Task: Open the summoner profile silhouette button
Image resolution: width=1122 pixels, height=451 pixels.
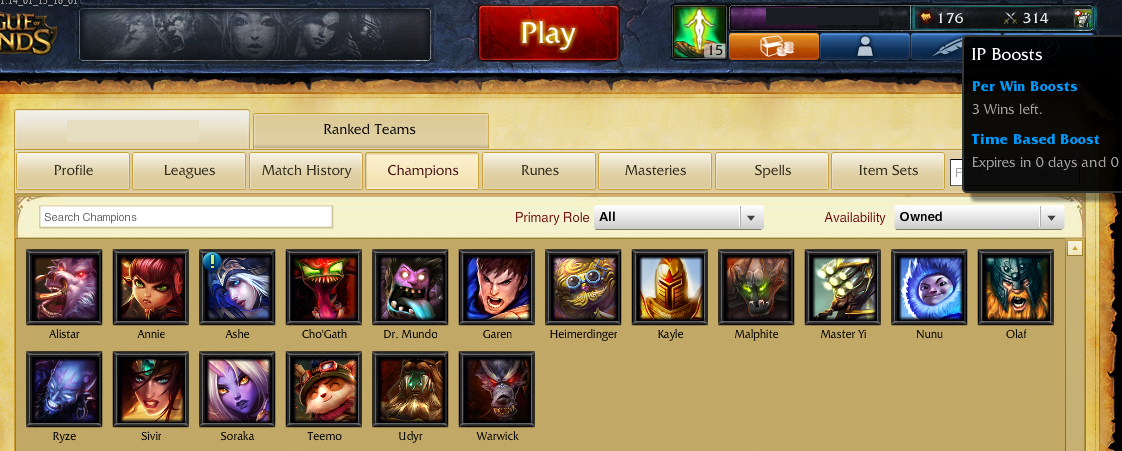Action: pos(864,47)
